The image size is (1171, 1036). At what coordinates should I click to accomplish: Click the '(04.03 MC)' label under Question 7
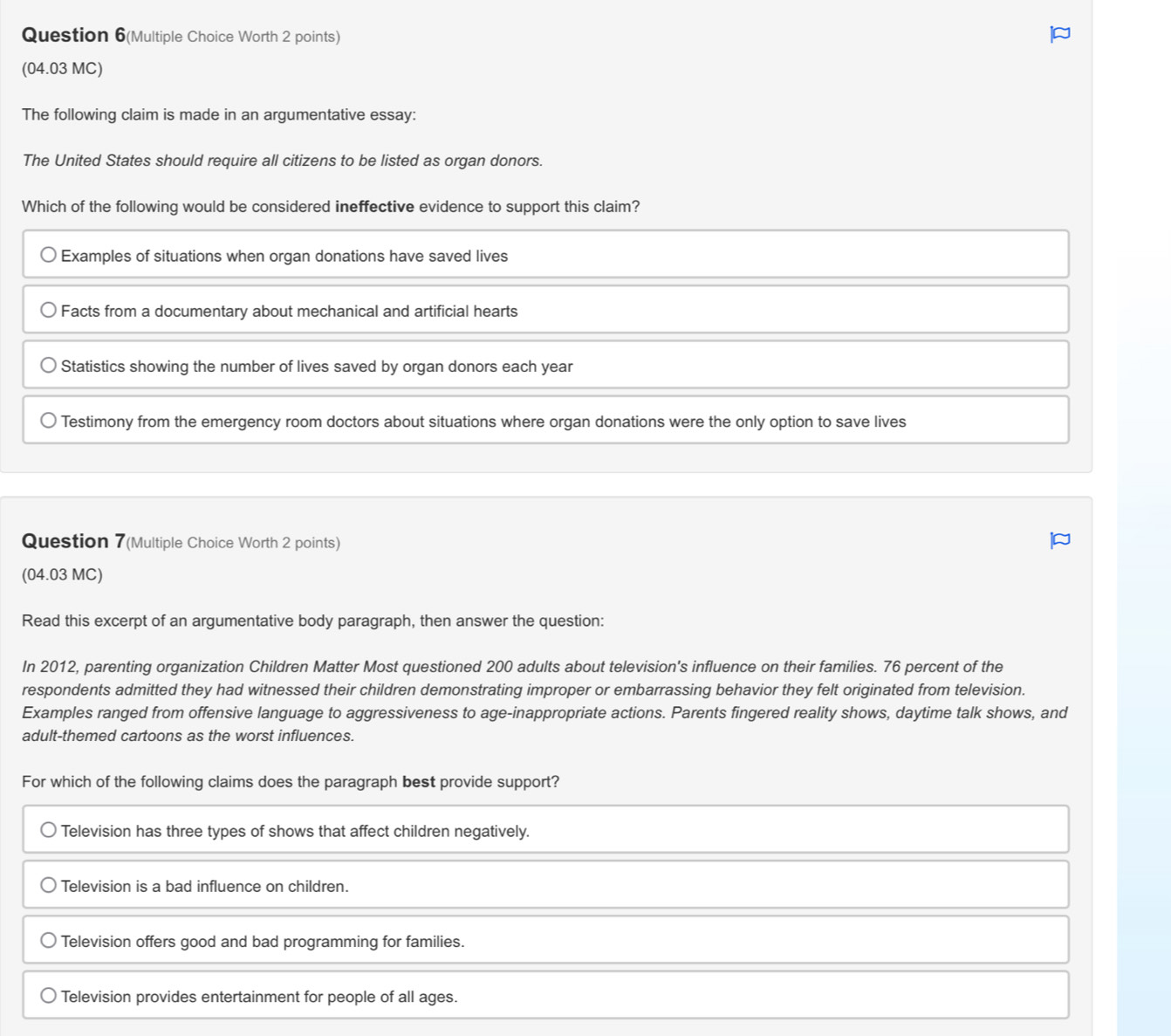tap(62, 574)
